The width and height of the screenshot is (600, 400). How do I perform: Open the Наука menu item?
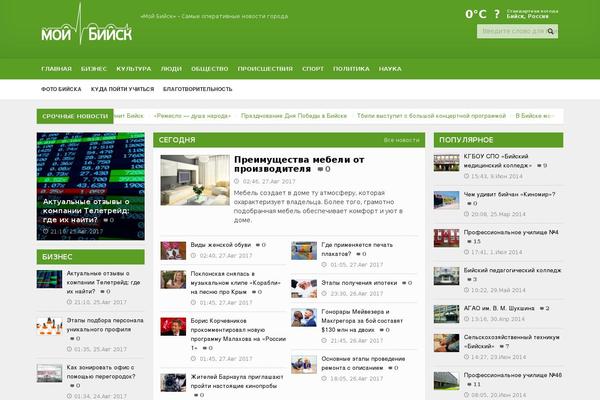click(390, 69)
